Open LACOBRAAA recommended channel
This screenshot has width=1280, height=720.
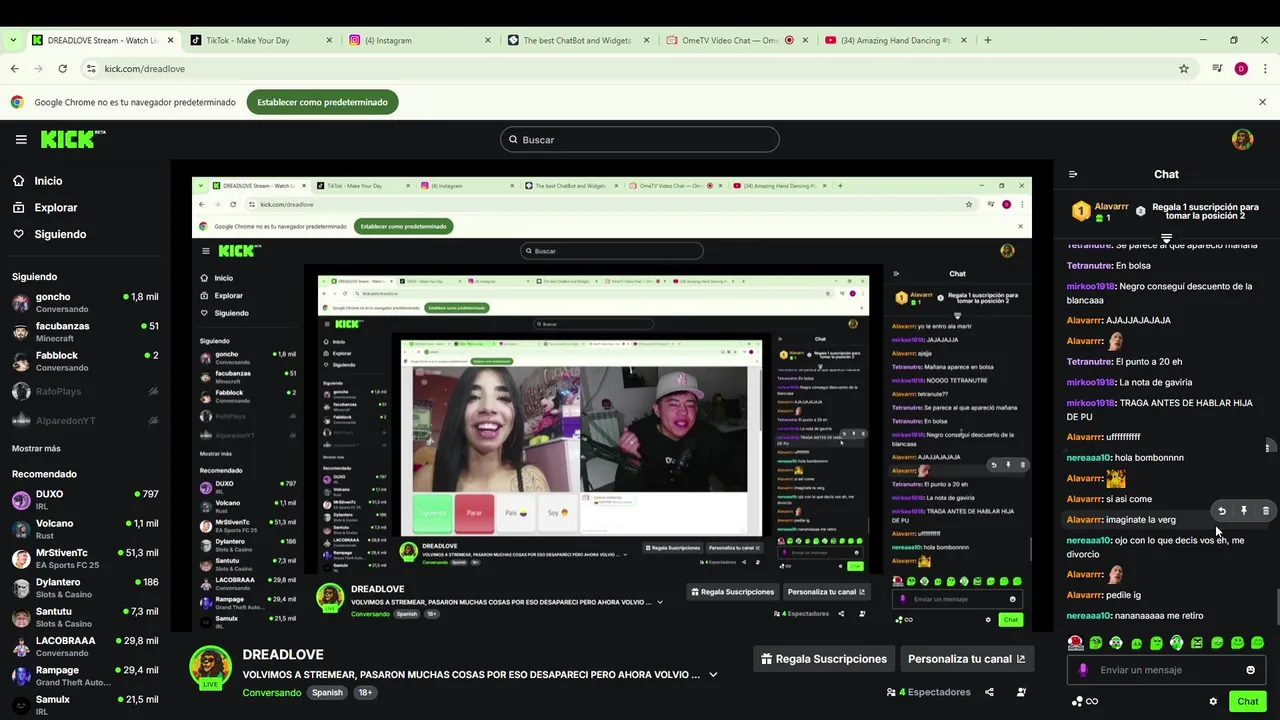pyautogui.click(x=85, y=646)
